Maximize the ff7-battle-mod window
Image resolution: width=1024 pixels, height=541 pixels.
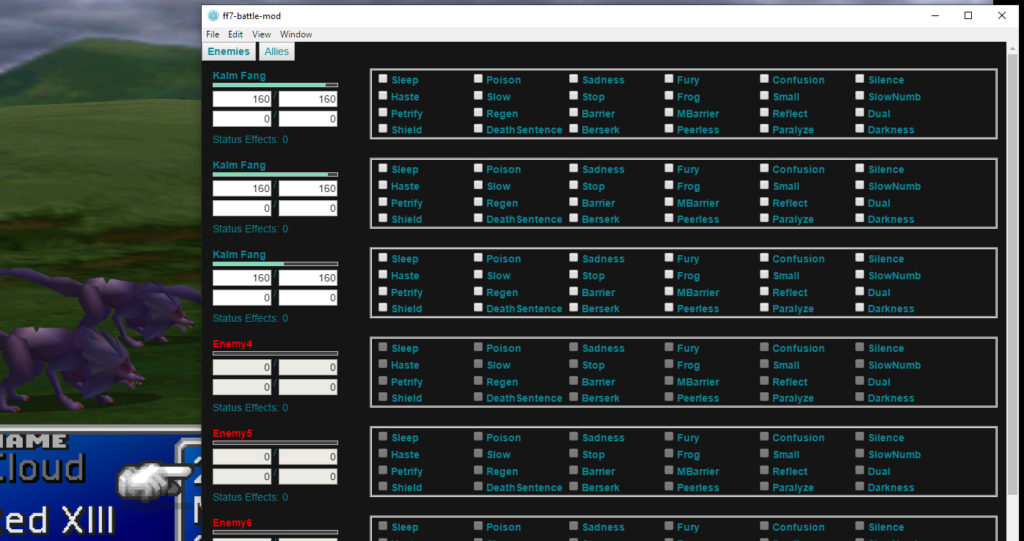pyautogui.click(x=968, y=16)
